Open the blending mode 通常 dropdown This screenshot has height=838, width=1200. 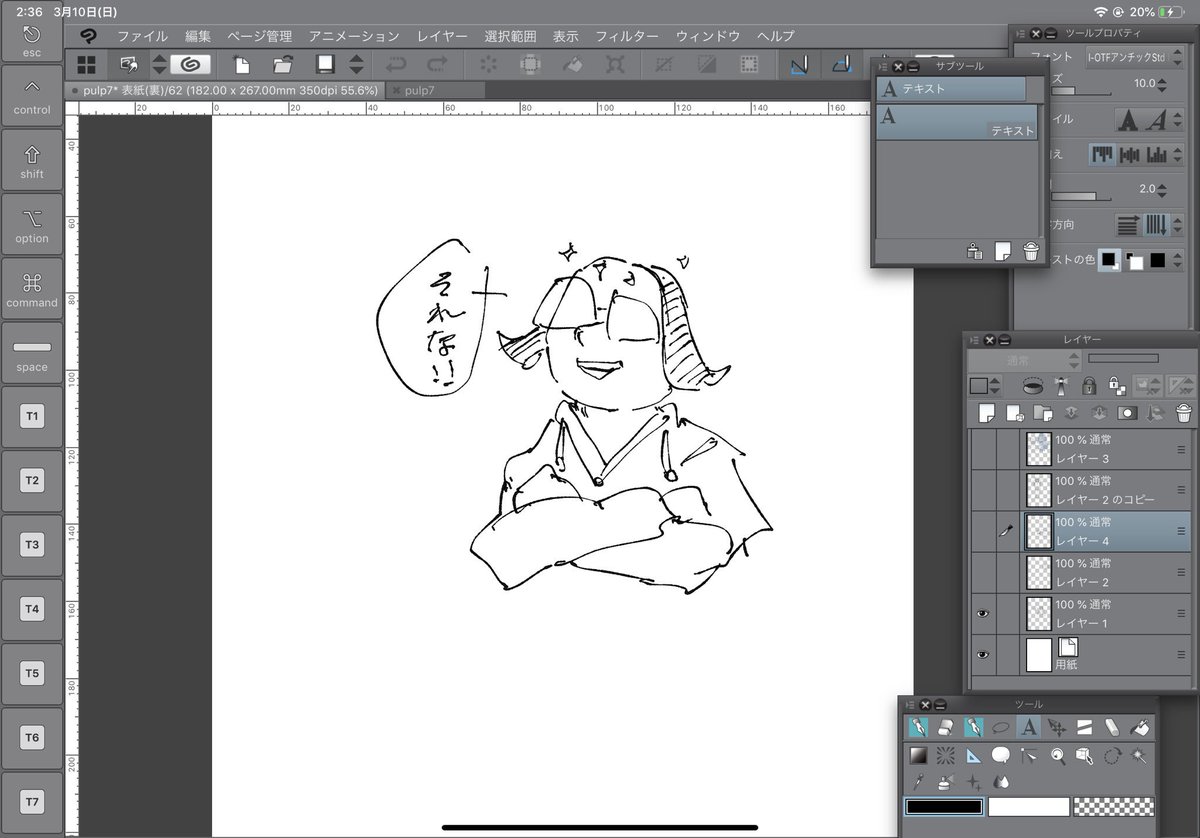tap(1024, 360)
